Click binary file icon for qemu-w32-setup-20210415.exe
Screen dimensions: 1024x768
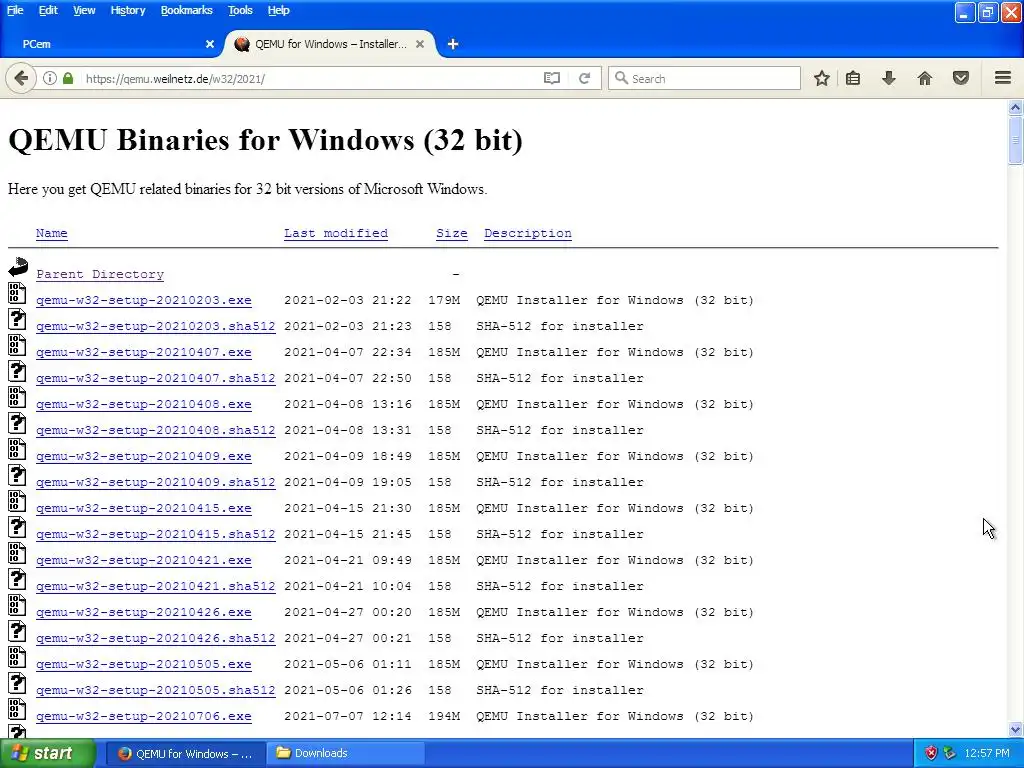point(17,502)
